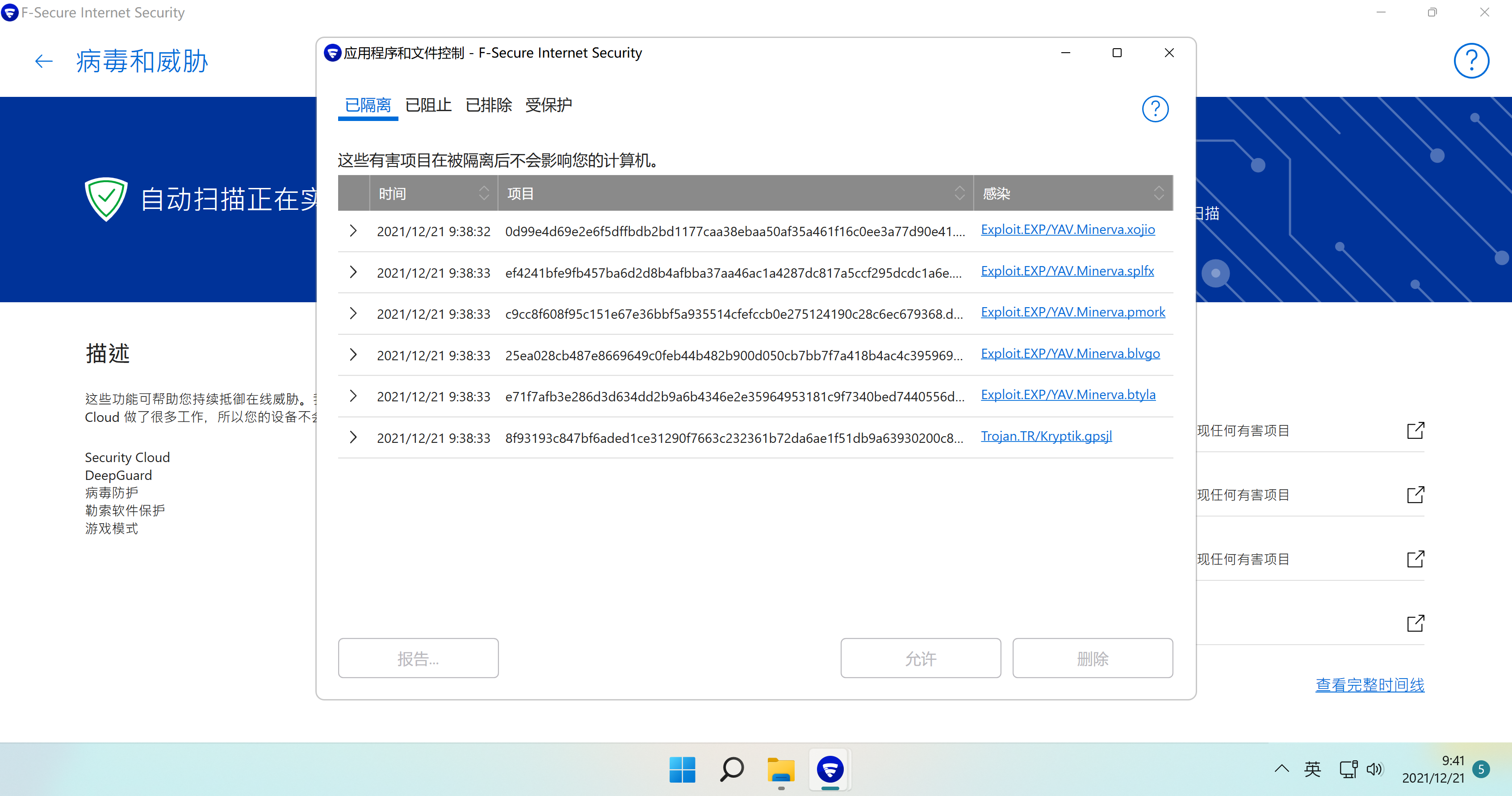Switch input language 英 indicator
Image resolution: width=1512 pixels, height=796 pixels.
click(1312, 769)
